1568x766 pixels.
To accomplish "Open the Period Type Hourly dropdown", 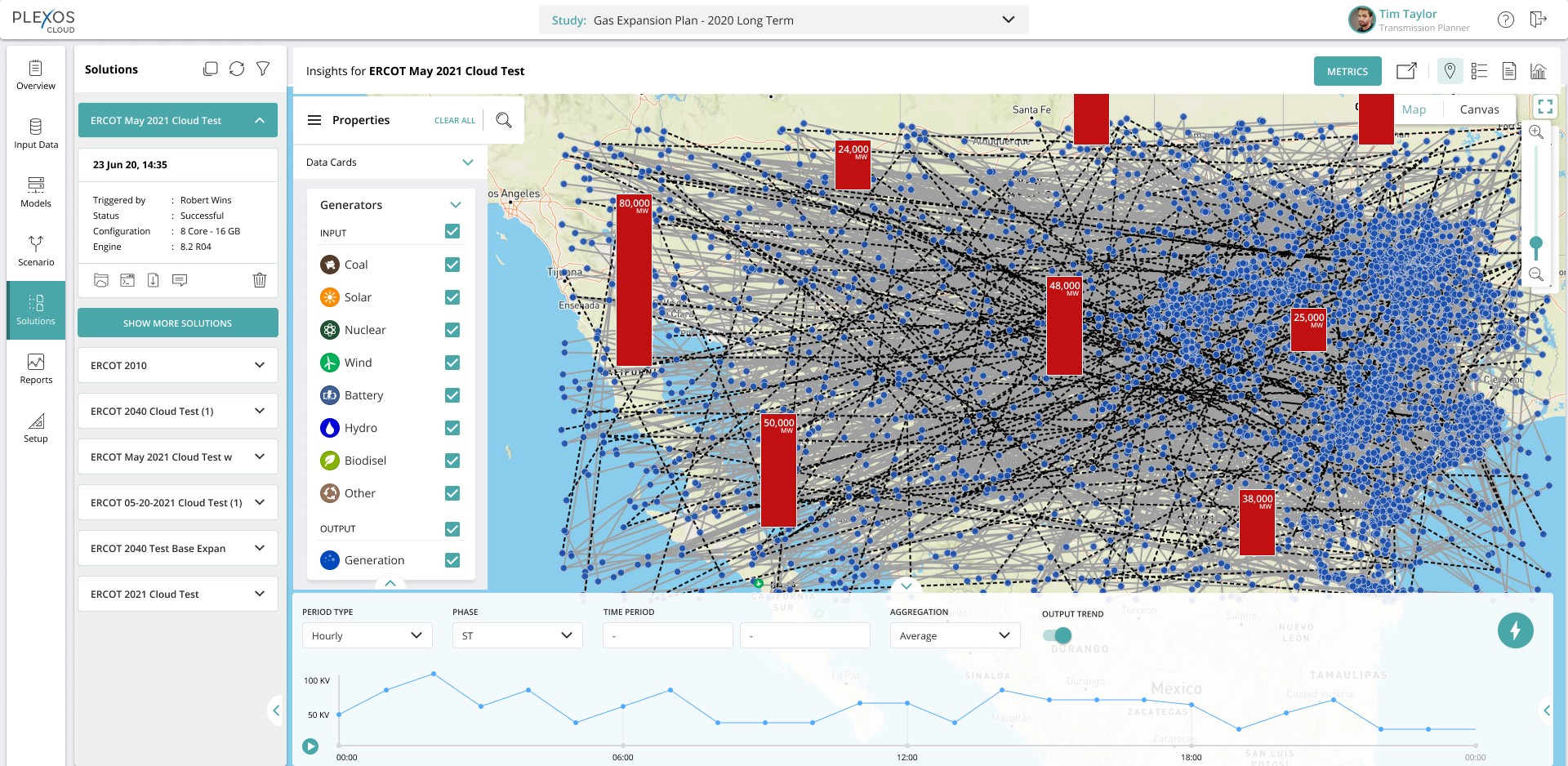I will coord(367,635).
